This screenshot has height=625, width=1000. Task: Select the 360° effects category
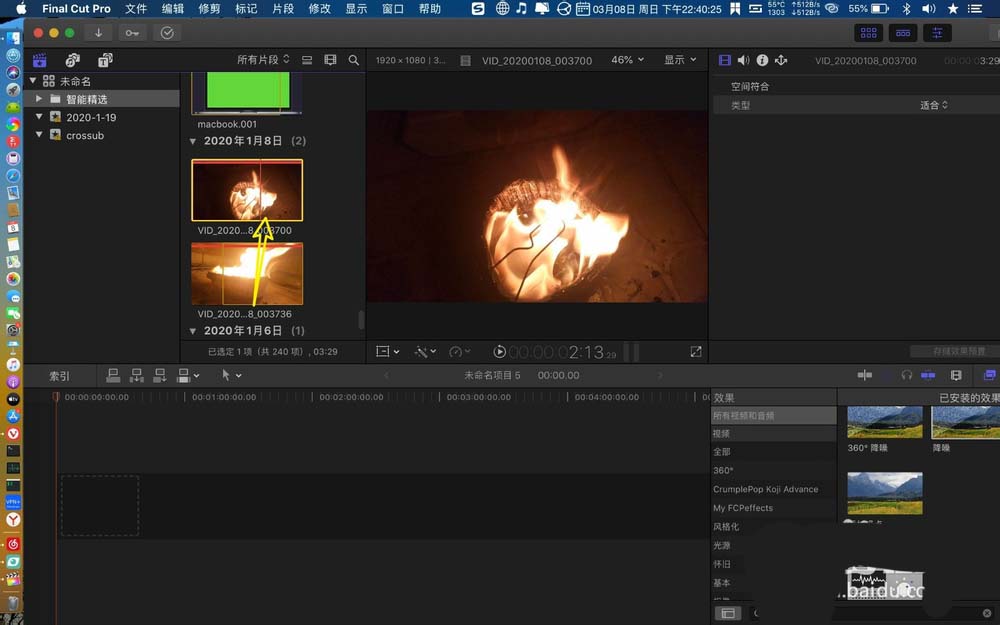tap(774, 470)
